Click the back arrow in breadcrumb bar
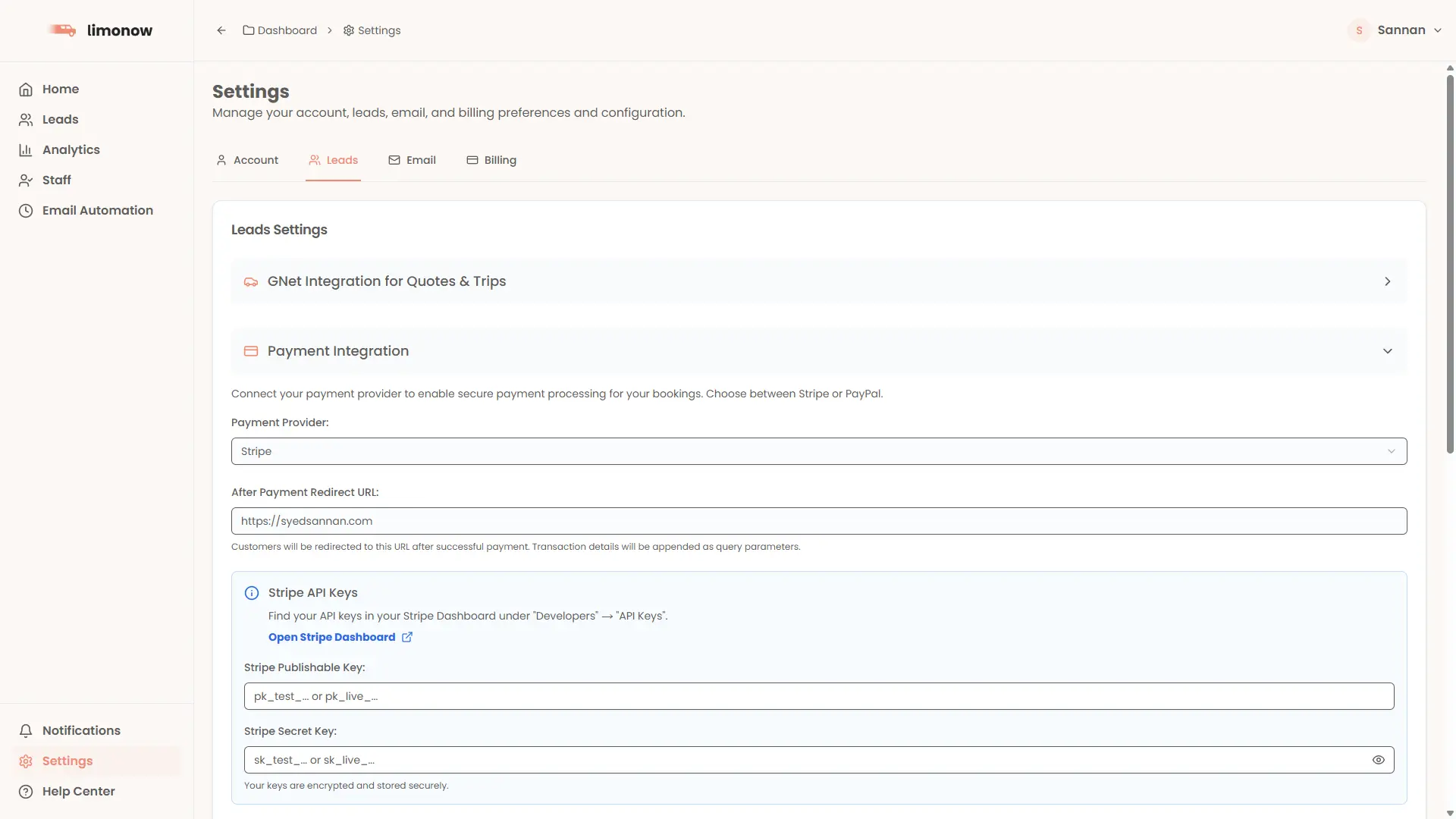 (221, 30)
